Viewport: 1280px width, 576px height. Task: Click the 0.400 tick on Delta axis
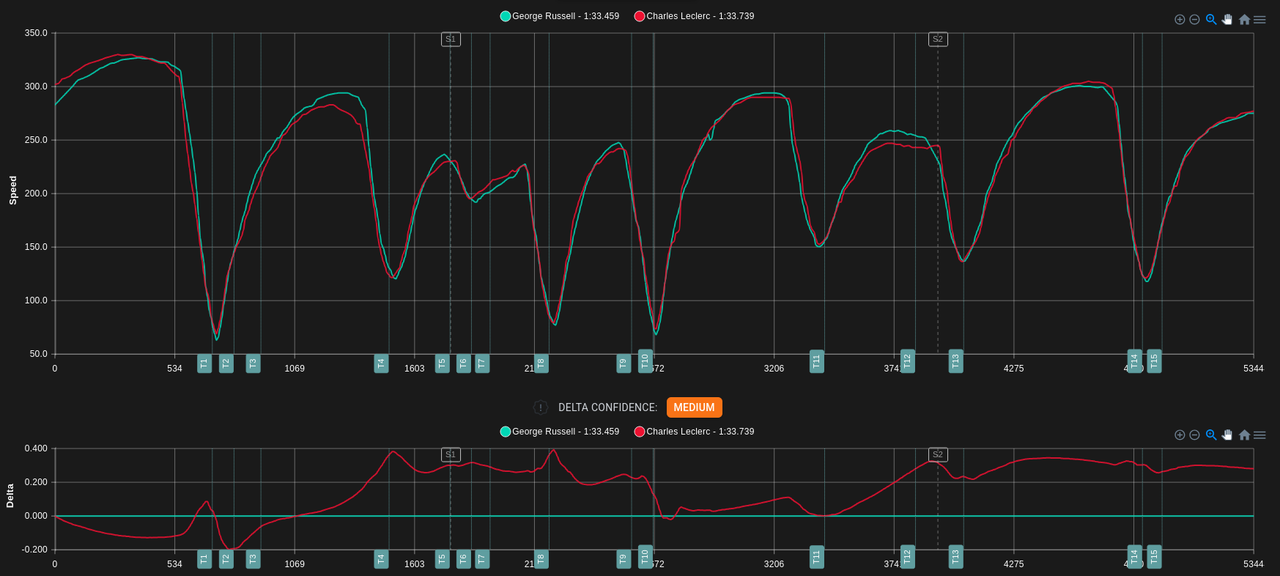click(36, 448)
